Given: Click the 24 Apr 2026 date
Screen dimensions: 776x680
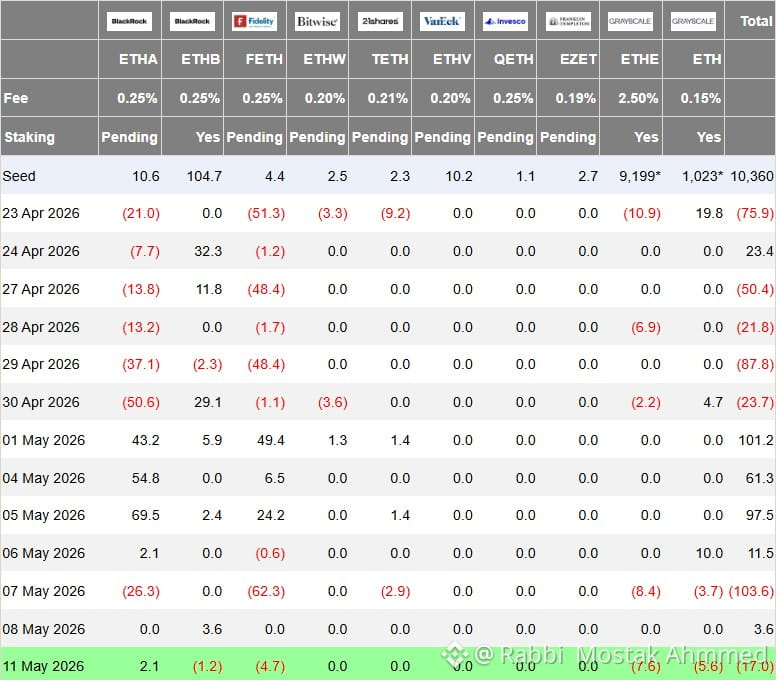Looking at the screenshot, I should click(41, 251).
